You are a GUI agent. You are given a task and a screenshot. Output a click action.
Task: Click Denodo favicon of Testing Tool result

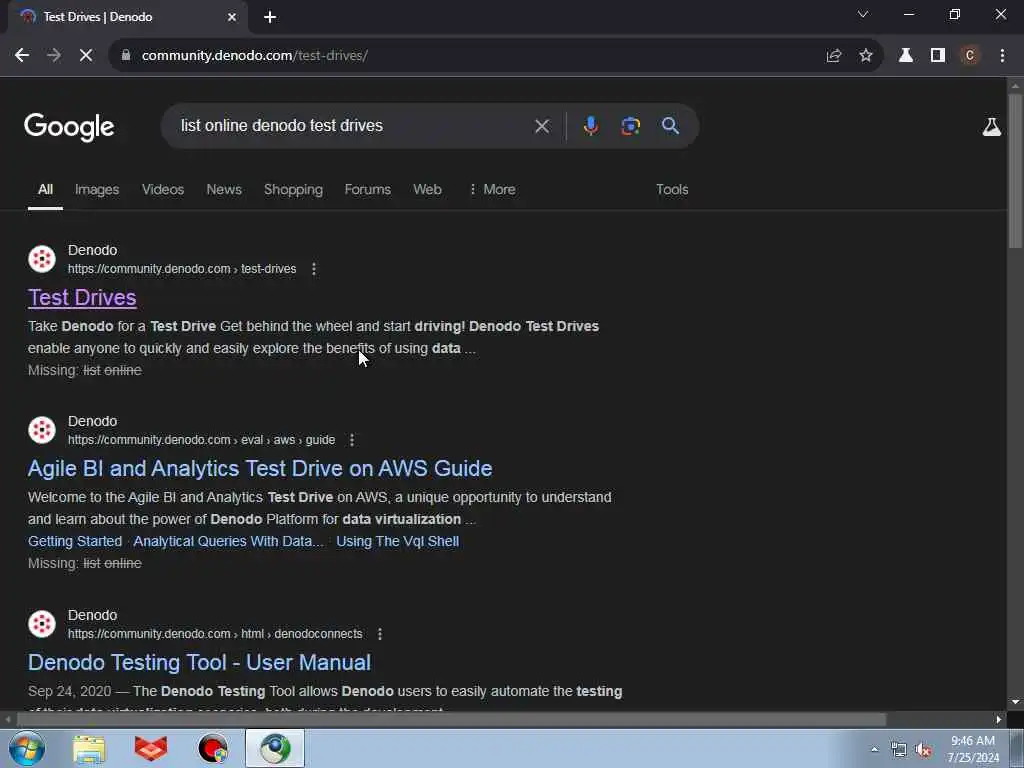coord(42,624)
